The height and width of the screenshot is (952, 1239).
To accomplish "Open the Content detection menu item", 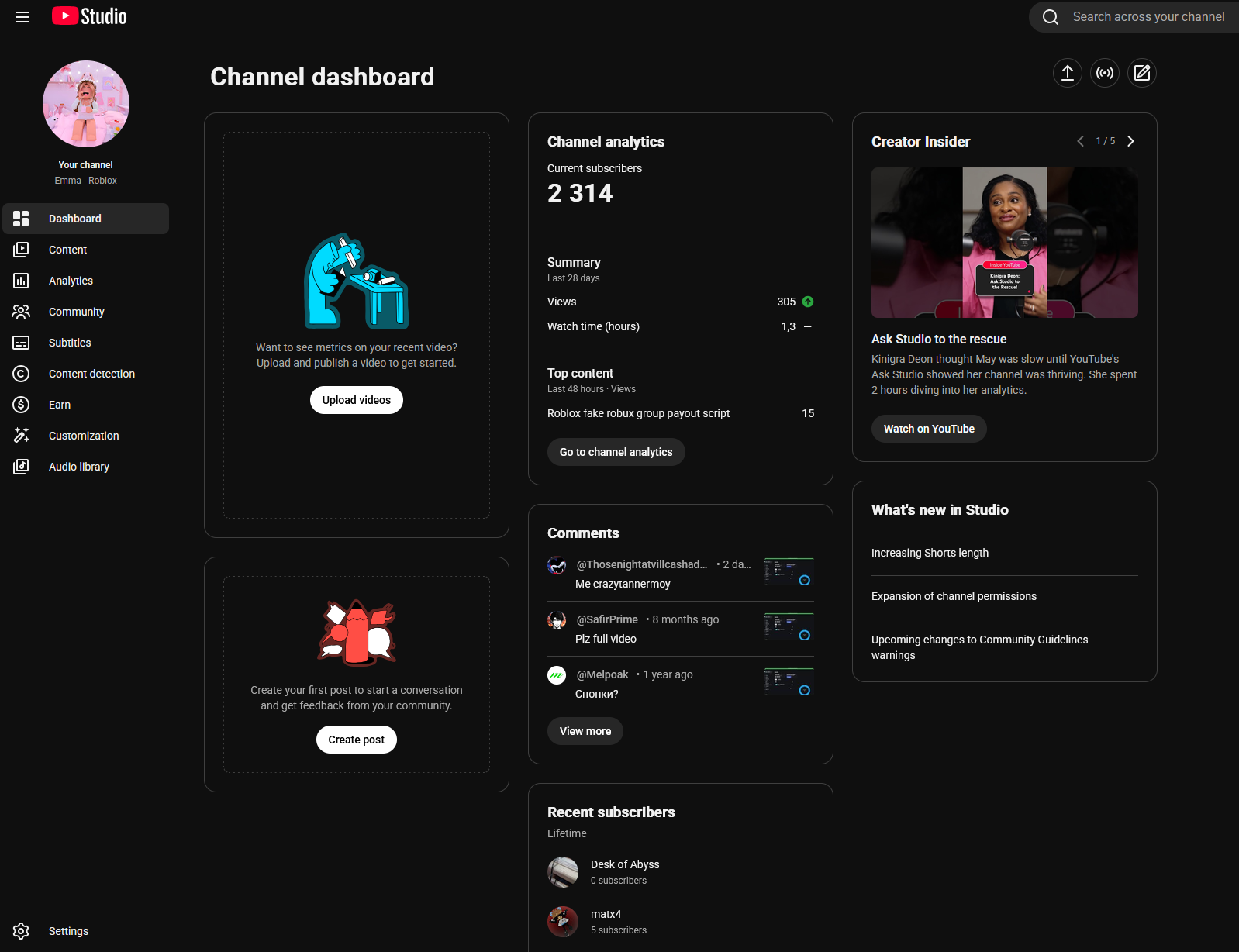I will [86, 374].
